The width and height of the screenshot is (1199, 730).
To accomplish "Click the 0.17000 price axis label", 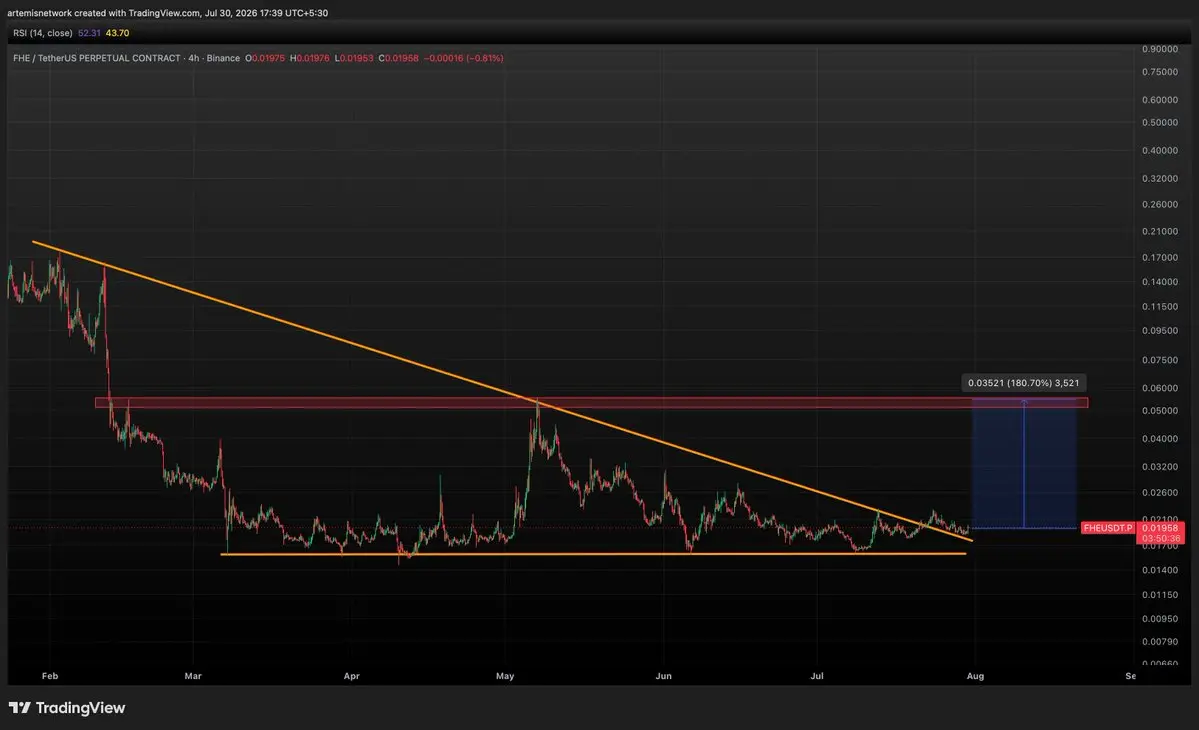I will pos(1160,258).
